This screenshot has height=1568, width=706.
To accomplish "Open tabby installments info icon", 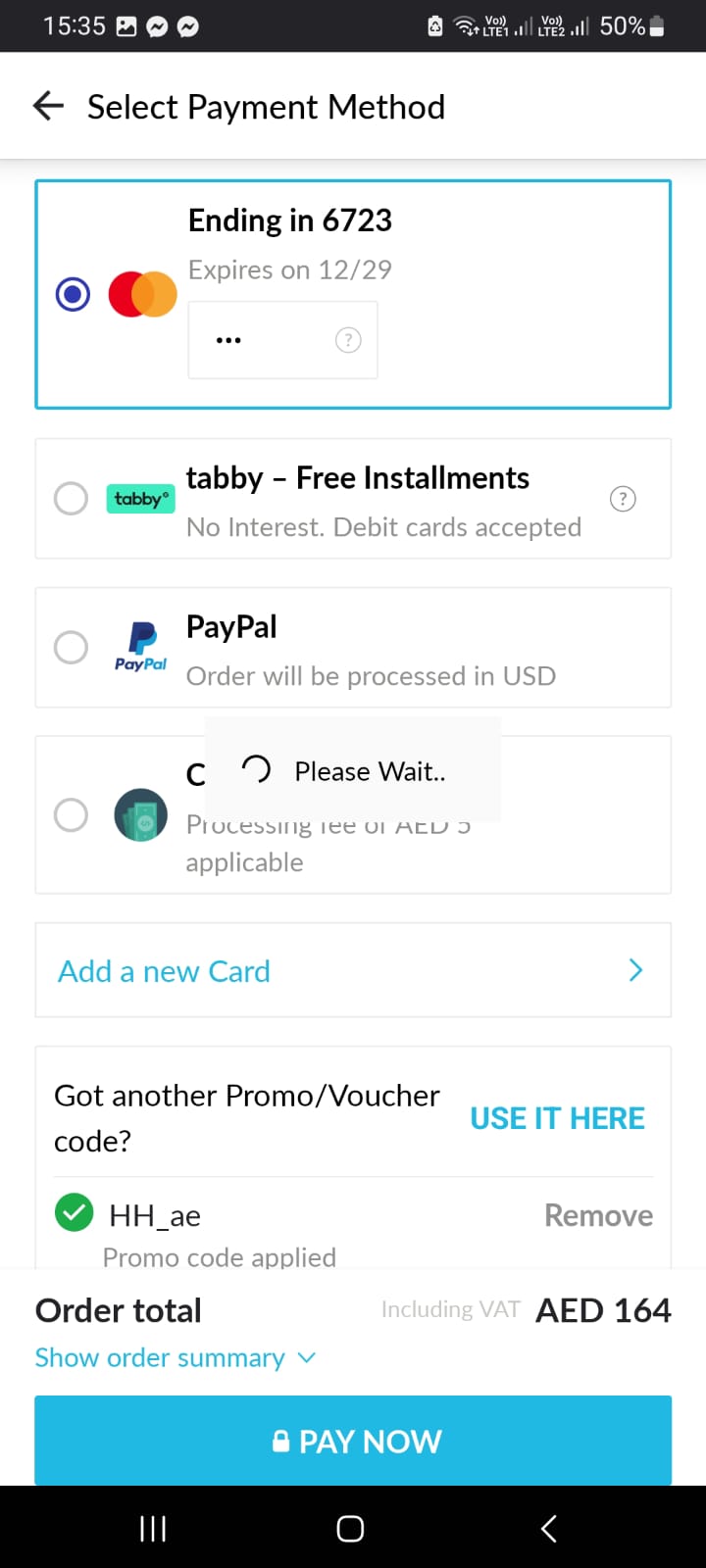I will pos(623,499).
